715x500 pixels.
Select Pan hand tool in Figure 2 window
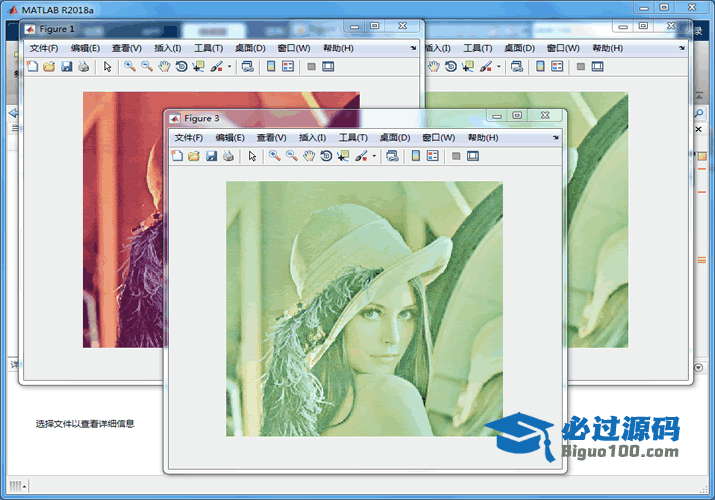click(x=433, y=67)
